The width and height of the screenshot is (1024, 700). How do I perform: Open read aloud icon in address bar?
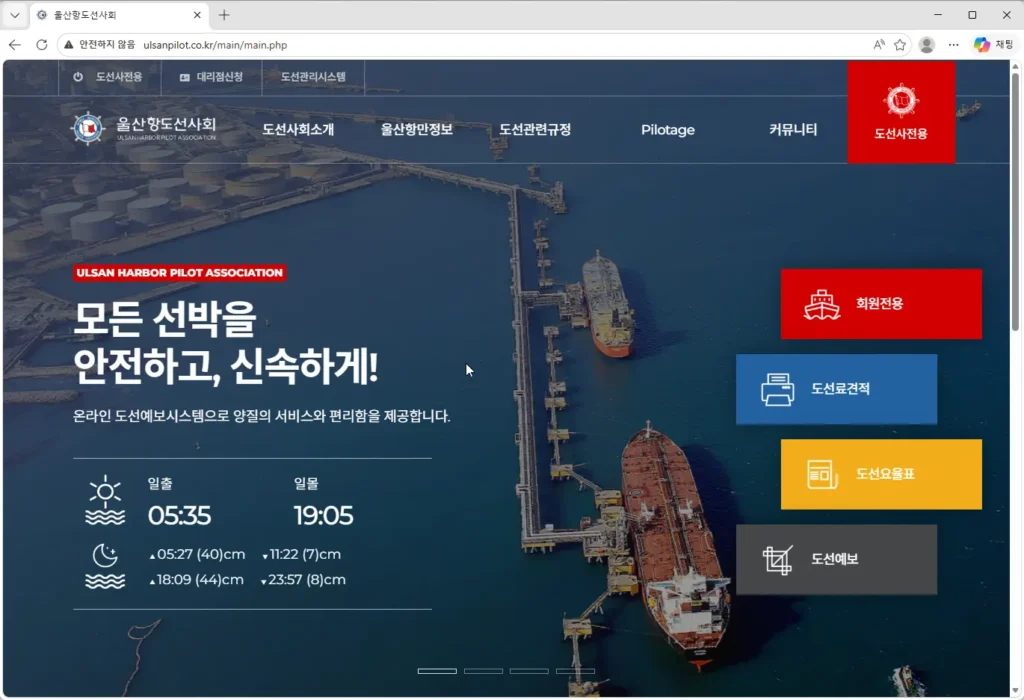pos(879,45)
